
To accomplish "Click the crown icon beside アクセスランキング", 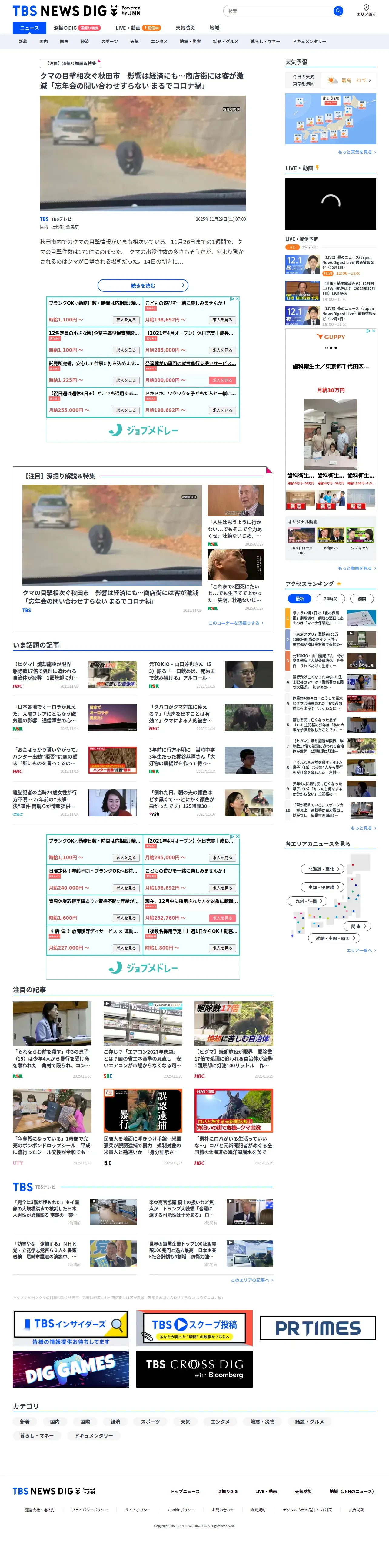I will click(x=339, y=584).
